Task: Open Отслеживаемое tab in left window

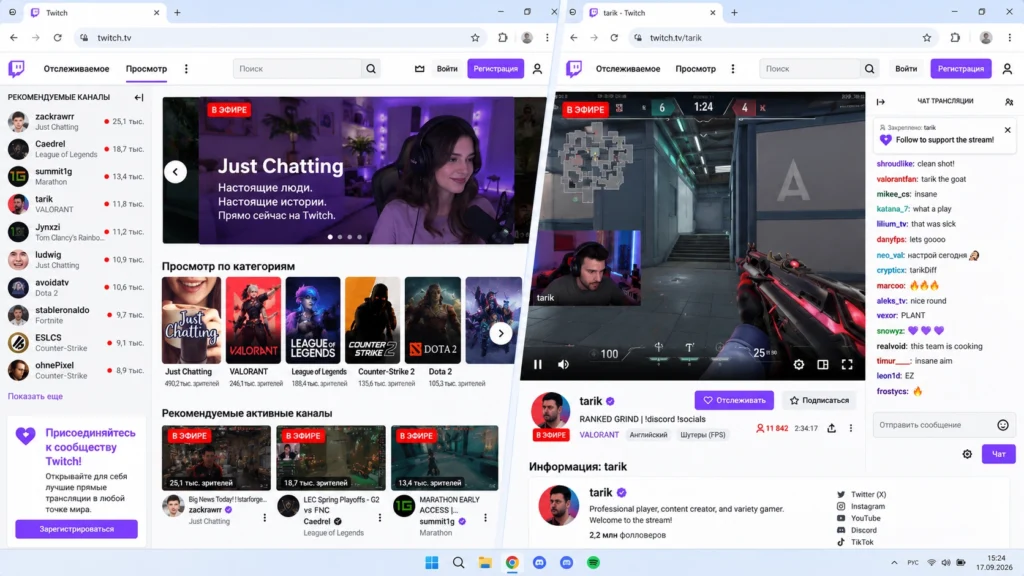Action: [x=76, y=69]
